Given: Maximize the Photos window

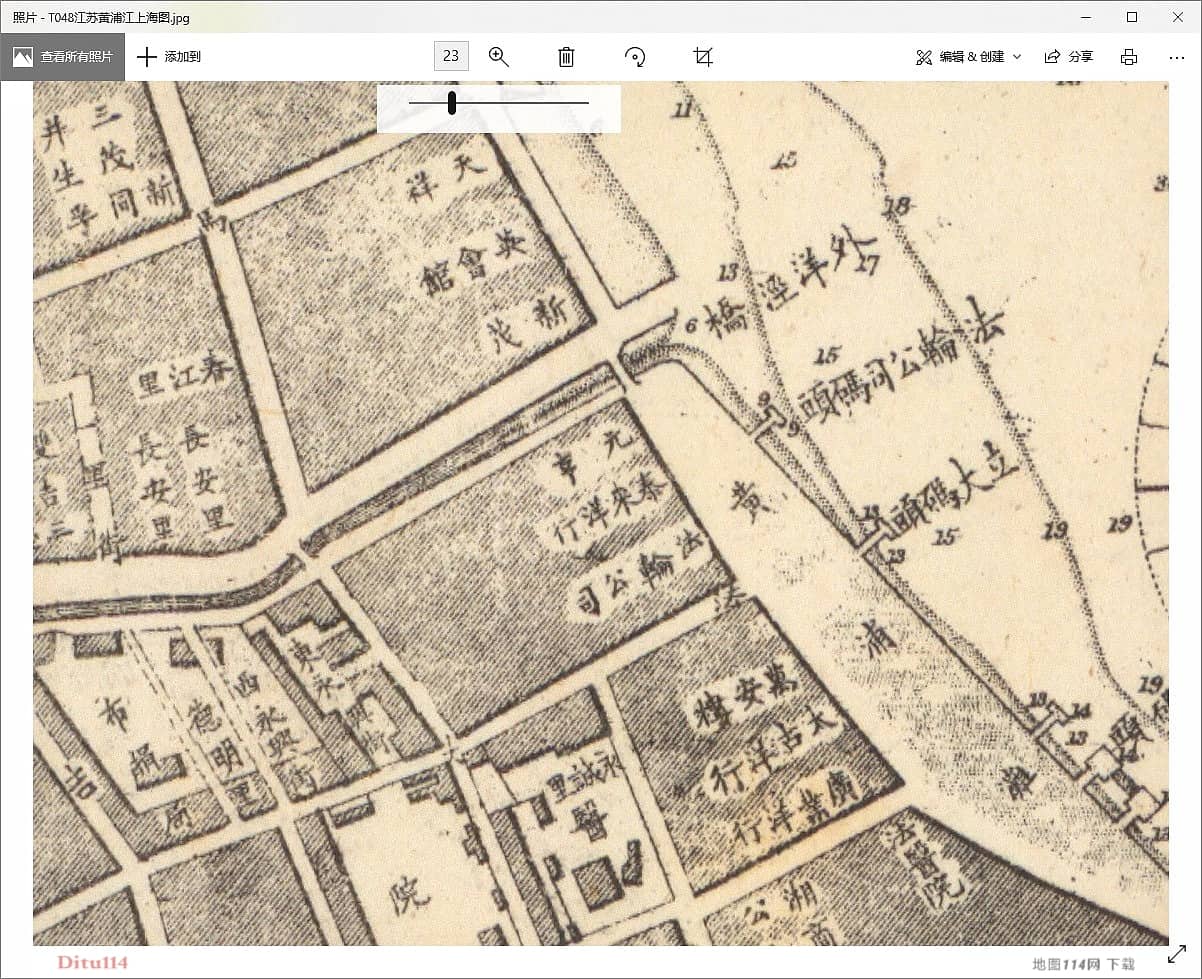Looking at the screenshot, I should point(1132,17).
